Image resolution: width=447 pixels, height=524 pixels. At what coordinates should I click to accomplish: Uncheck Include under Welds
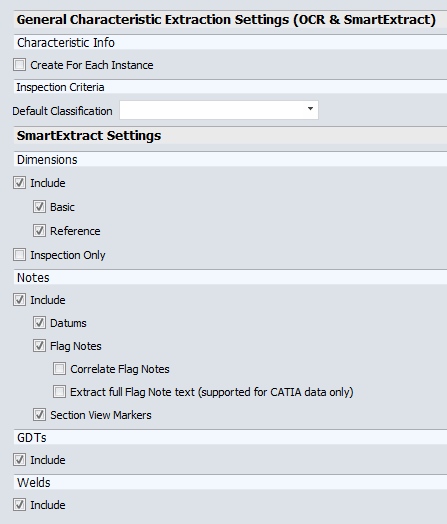tap(19, 505)
